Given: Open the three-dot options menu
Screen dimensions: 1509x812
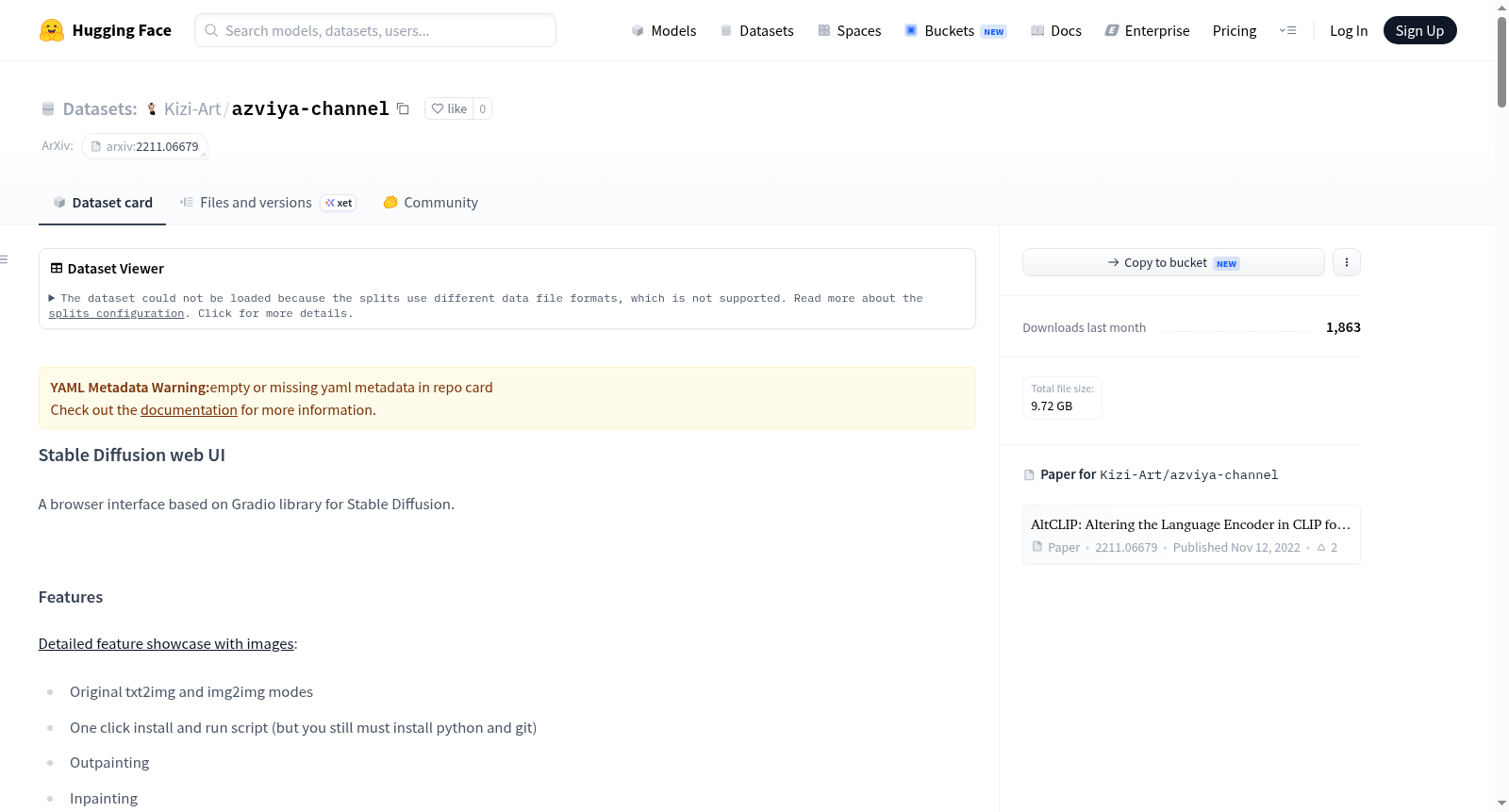Looking at the screenshot, I should point(1347,262).
